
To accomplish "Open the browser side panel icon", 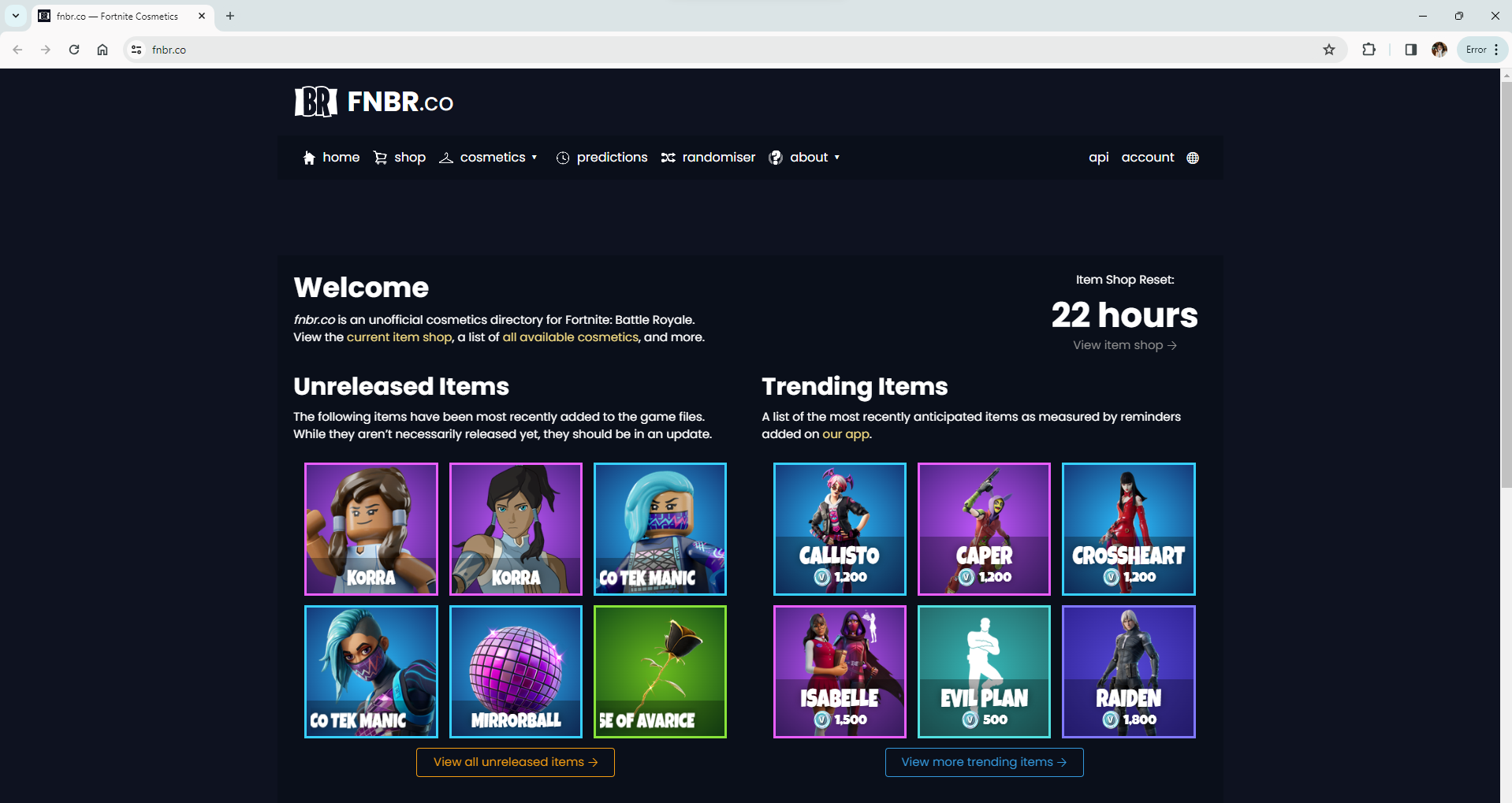I will pos(1411,50).
